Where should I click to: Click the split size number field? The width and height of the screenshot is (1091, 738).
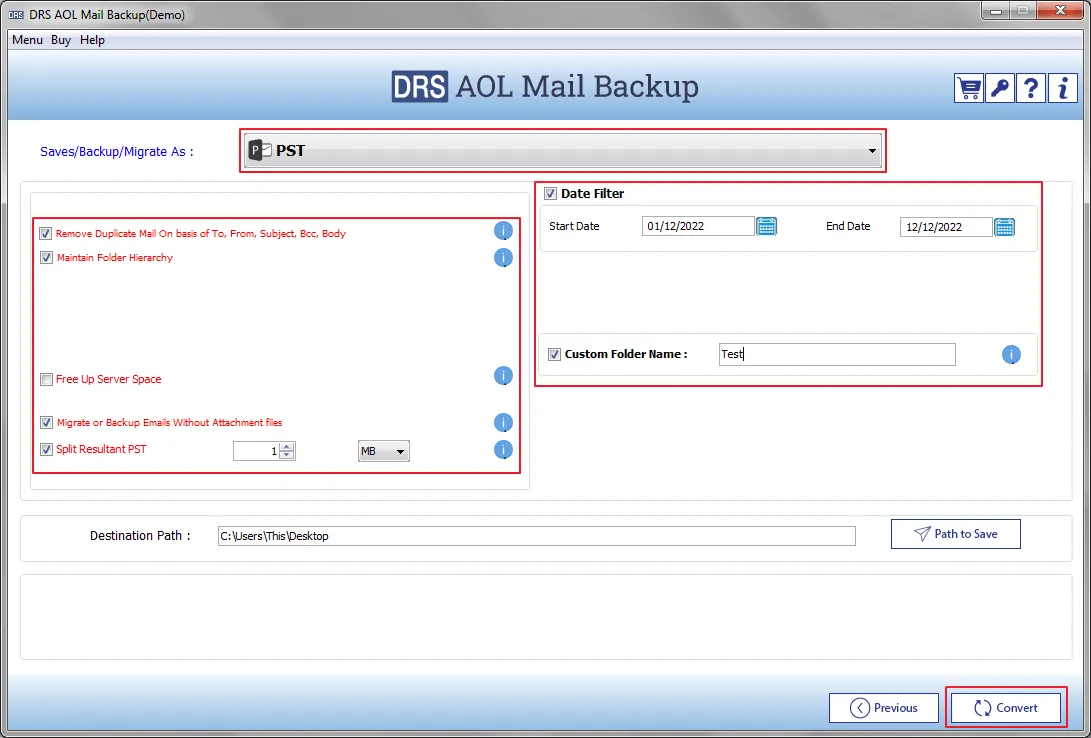click(257, 451)
